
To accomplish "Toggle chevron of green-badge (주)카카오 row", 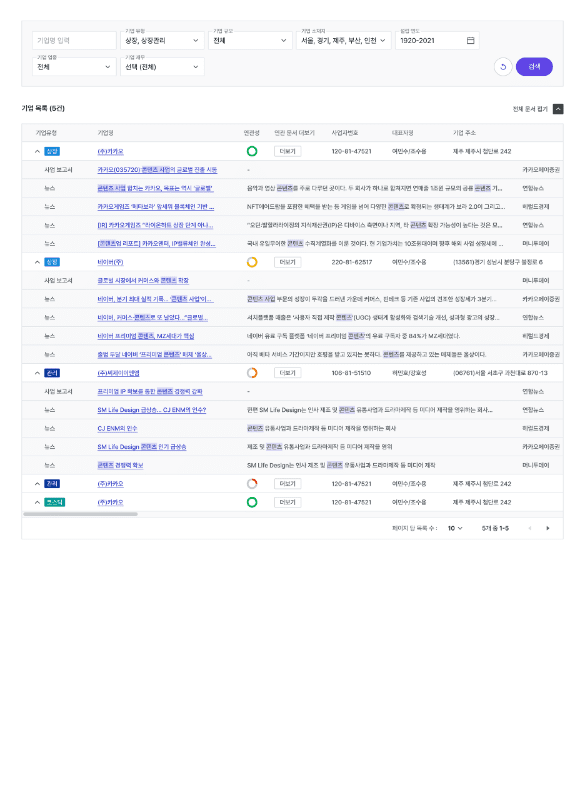I will click(37, 503).
